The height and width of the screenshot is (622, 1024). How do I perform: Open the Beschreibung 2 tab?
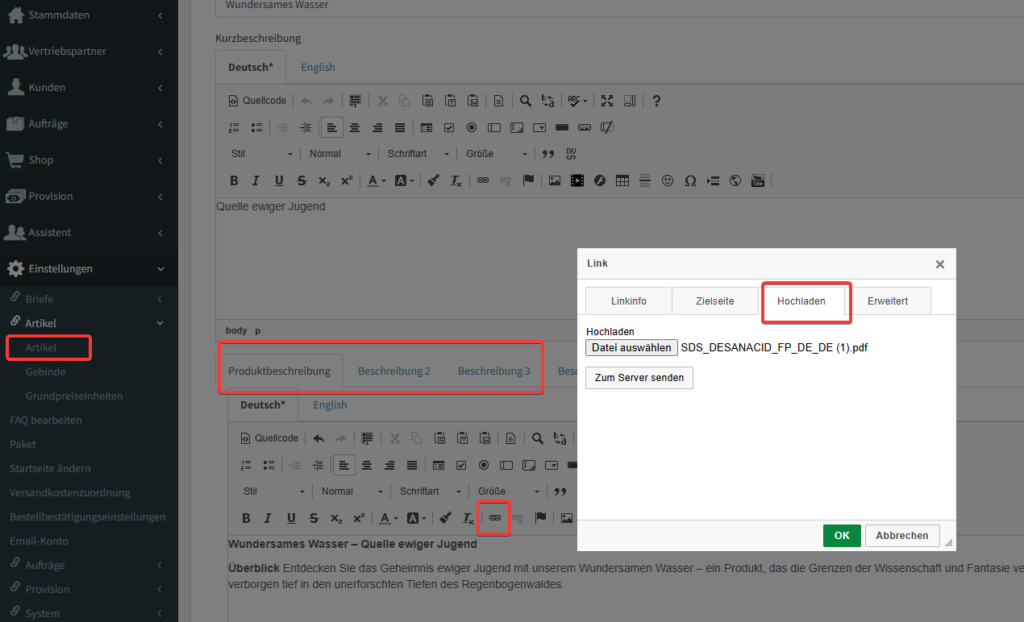pos(394,371)
